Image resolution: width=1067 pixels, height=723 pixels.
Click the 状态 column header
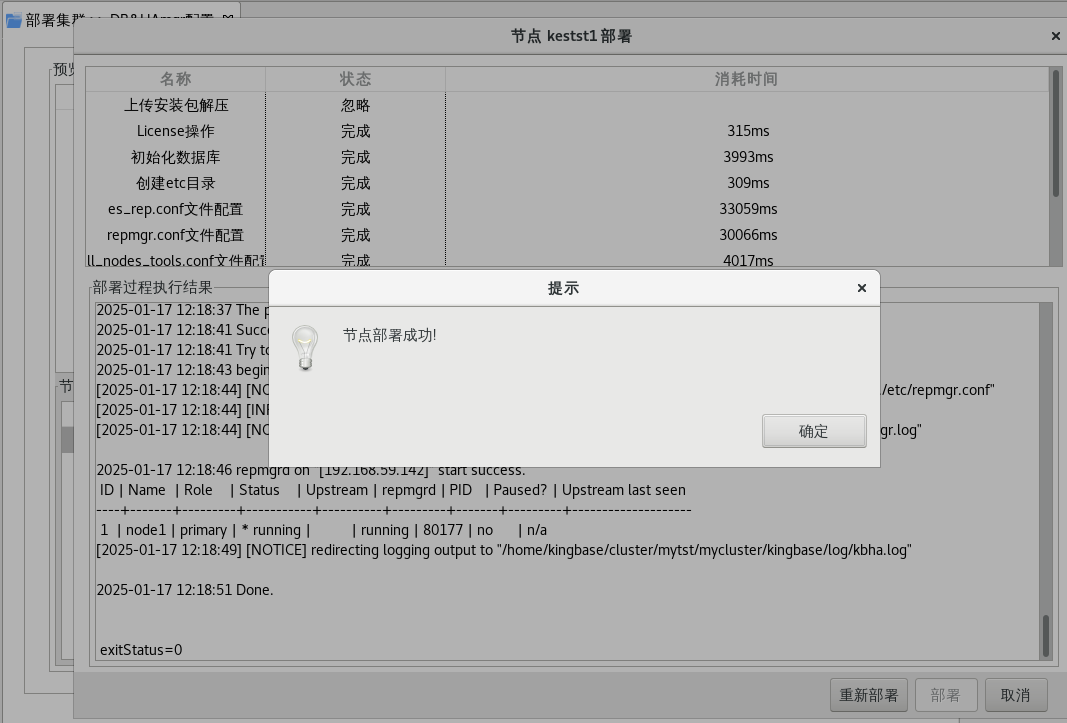point(355,79)
